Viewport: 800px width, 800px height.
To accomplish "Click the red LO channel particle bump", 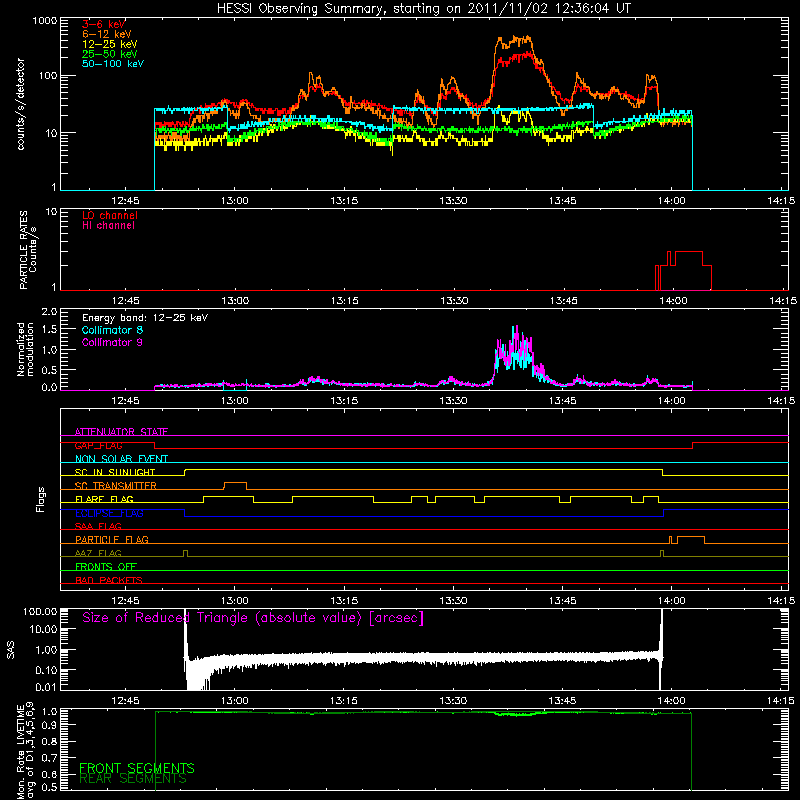I will point(684,270).
